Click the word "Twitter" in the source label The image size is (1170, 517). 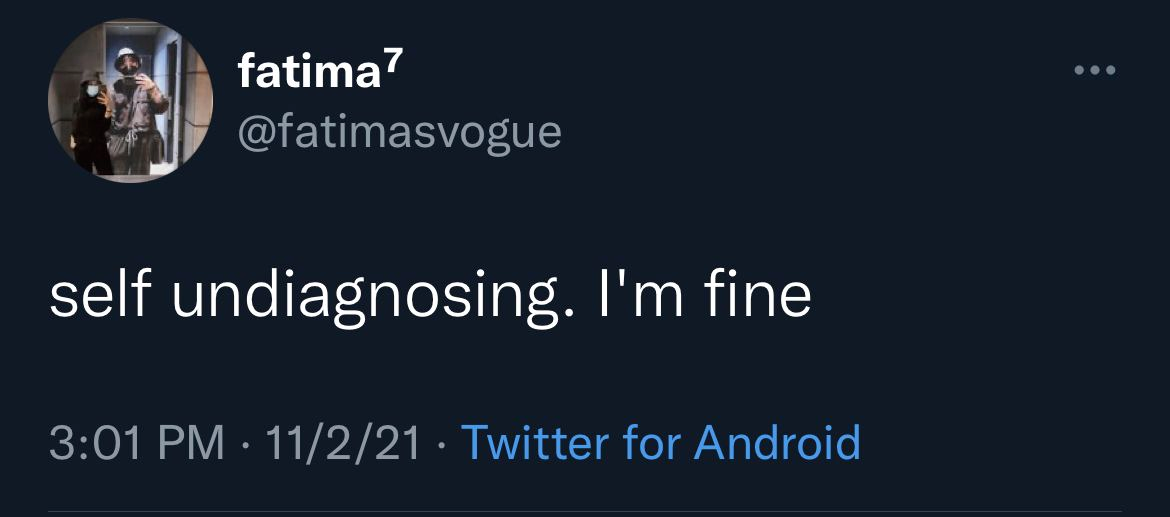535,441
